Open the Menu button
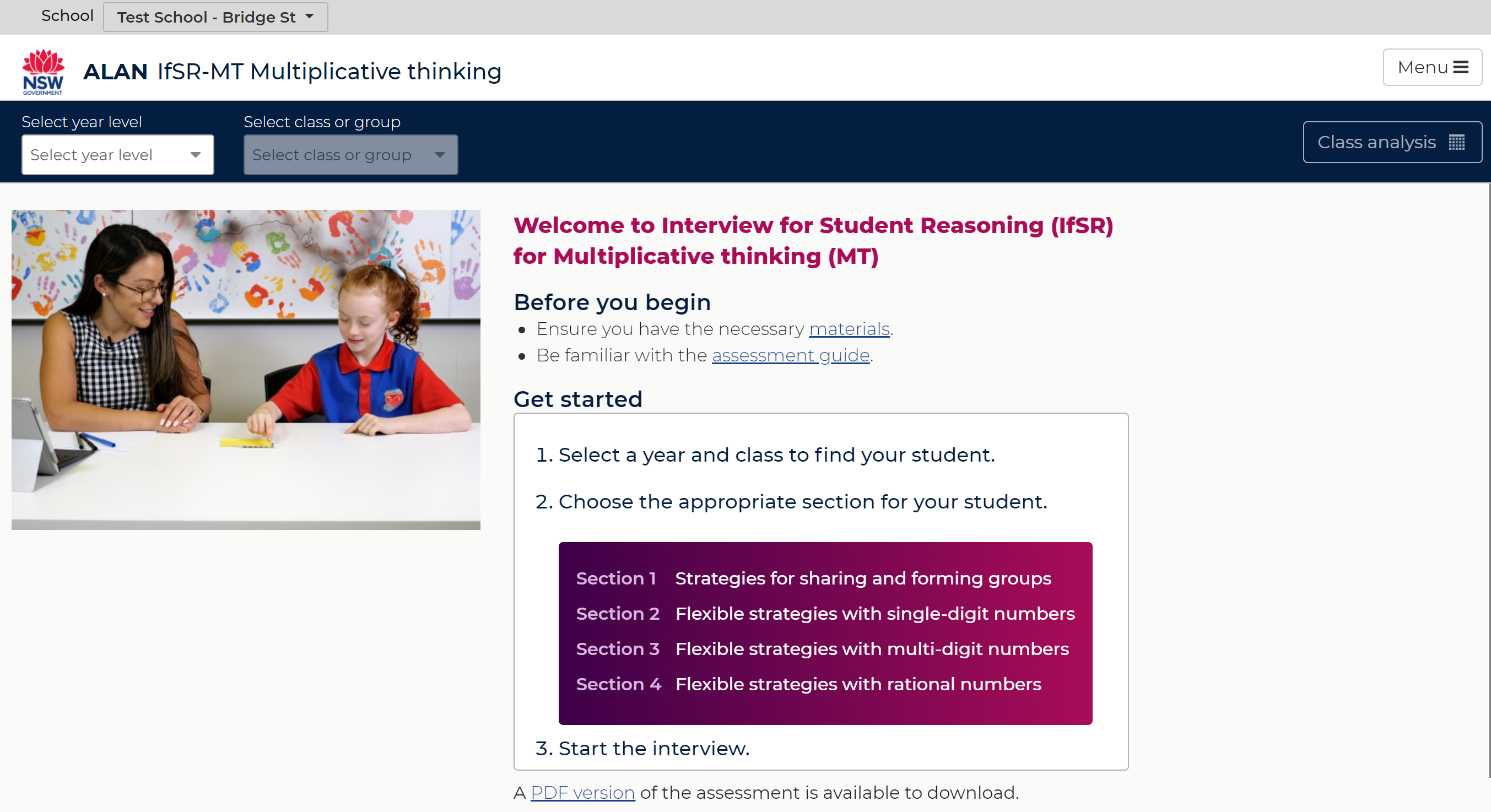Image resolution: width=1491 pixels, height=812 pixels. tap(1432, 68)
